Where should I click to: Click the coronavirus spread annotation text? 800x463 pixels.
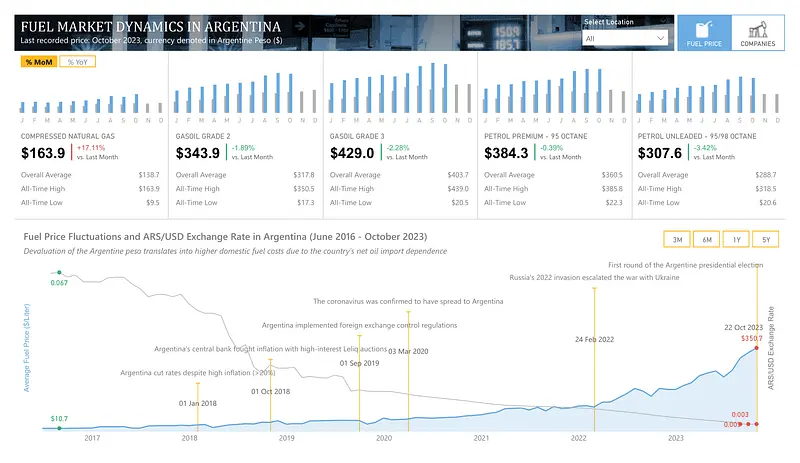pos(408,301)
